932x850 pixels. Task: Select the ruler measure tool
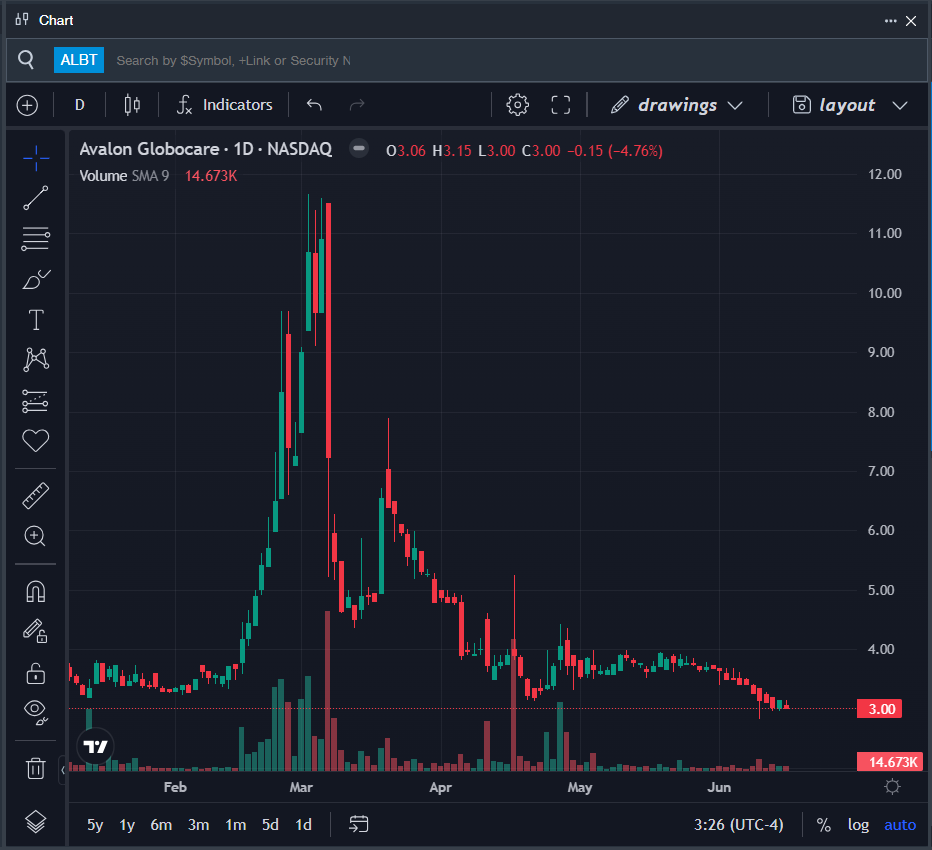pos(36,496)
